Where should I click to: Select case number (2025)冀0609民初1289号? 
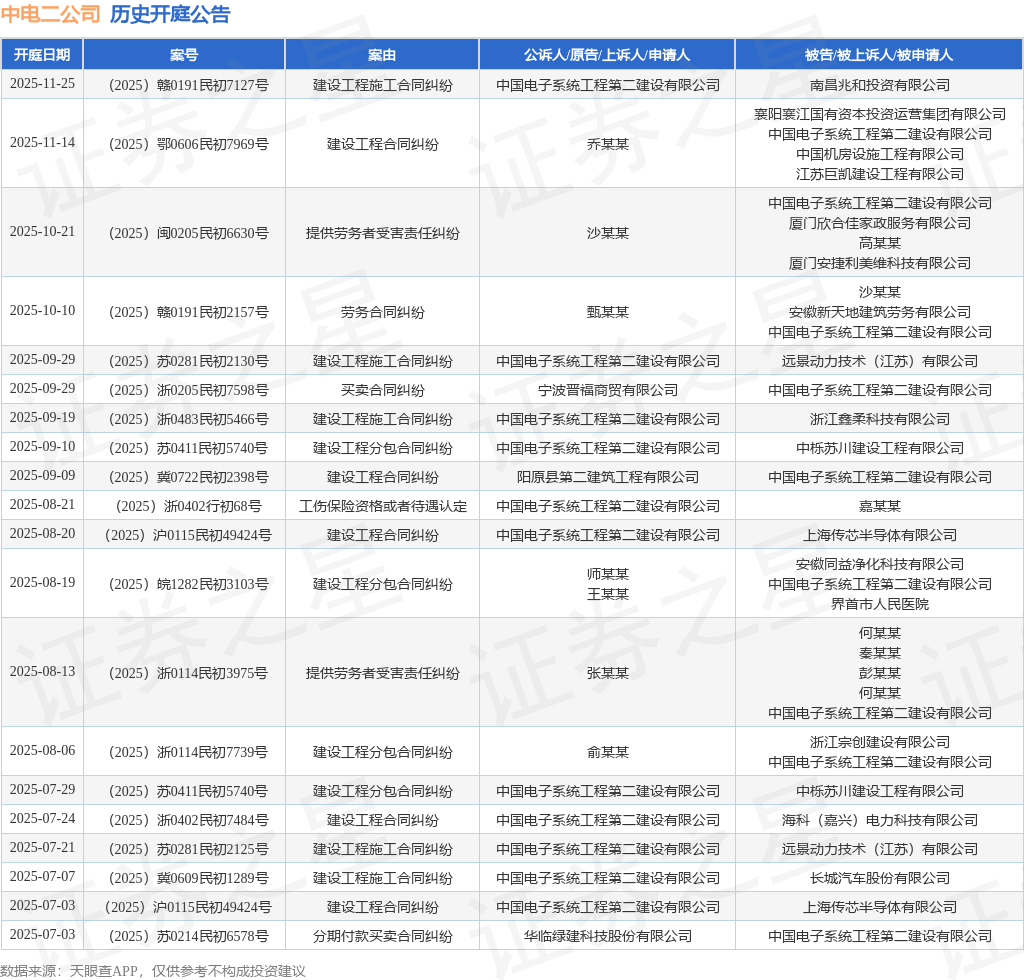[x=188, y=878]
